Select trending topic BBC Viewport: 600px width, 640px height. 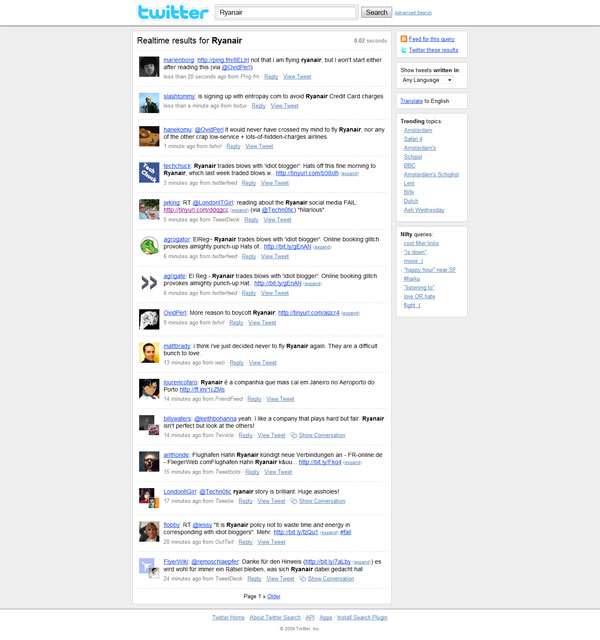pos(409,166)
